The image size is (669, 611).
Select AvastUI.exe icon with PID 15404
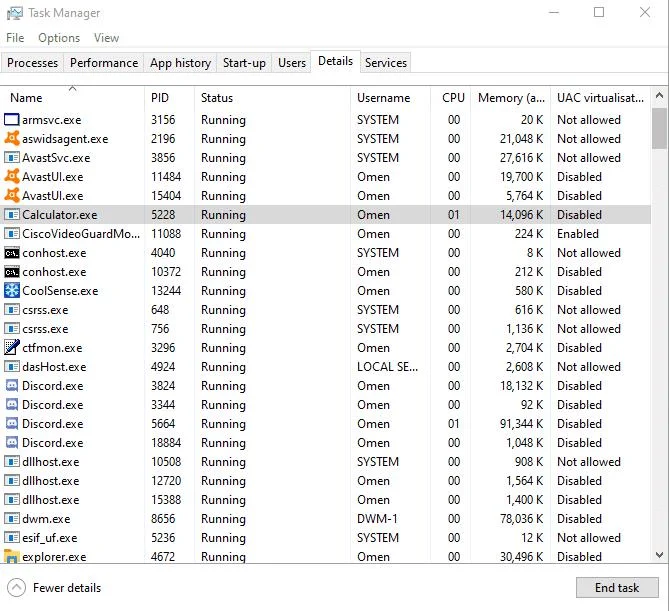coord(12,196)
